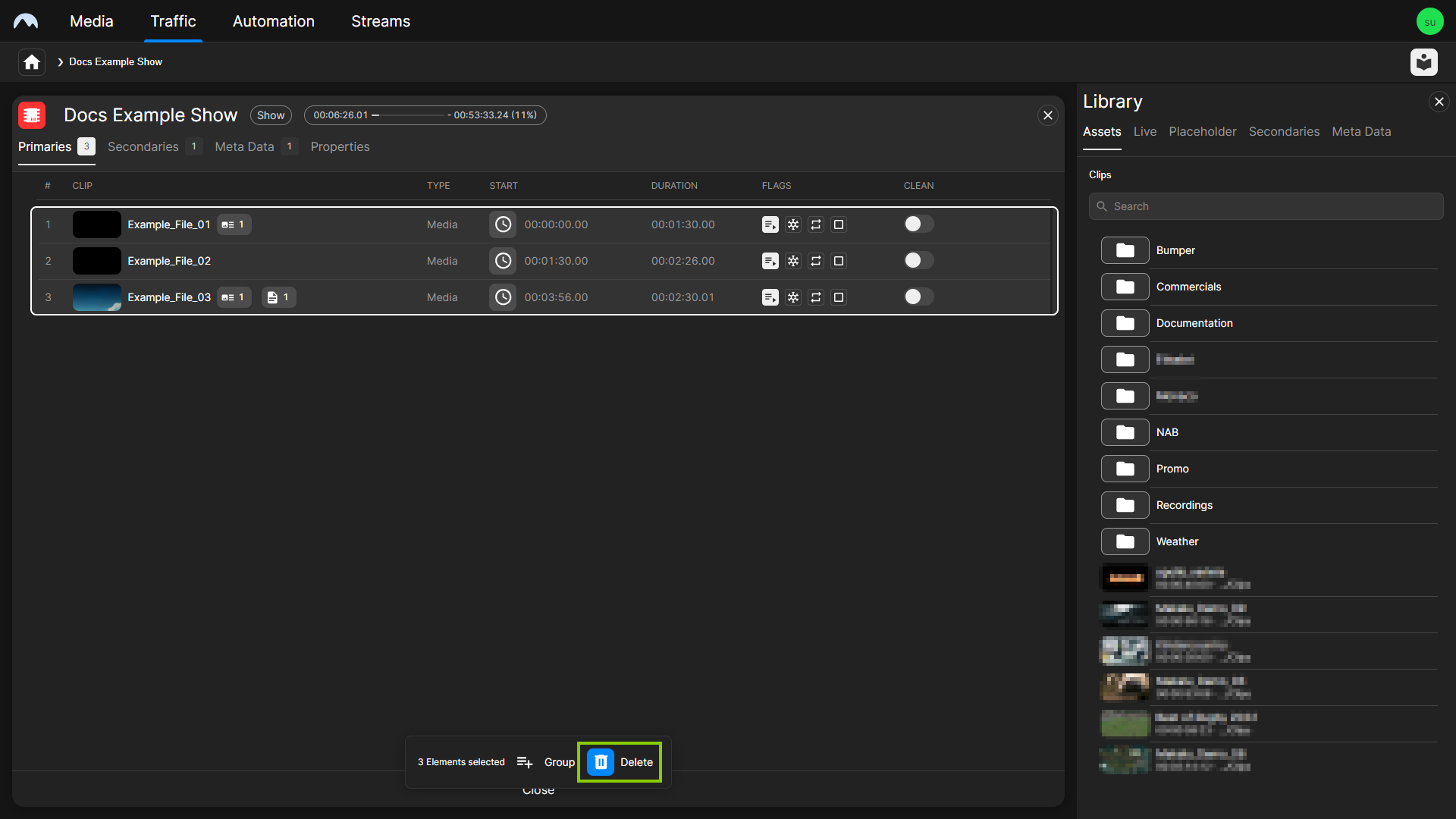
Task: Click the library box icon at top right
Action: [1423, 62]
